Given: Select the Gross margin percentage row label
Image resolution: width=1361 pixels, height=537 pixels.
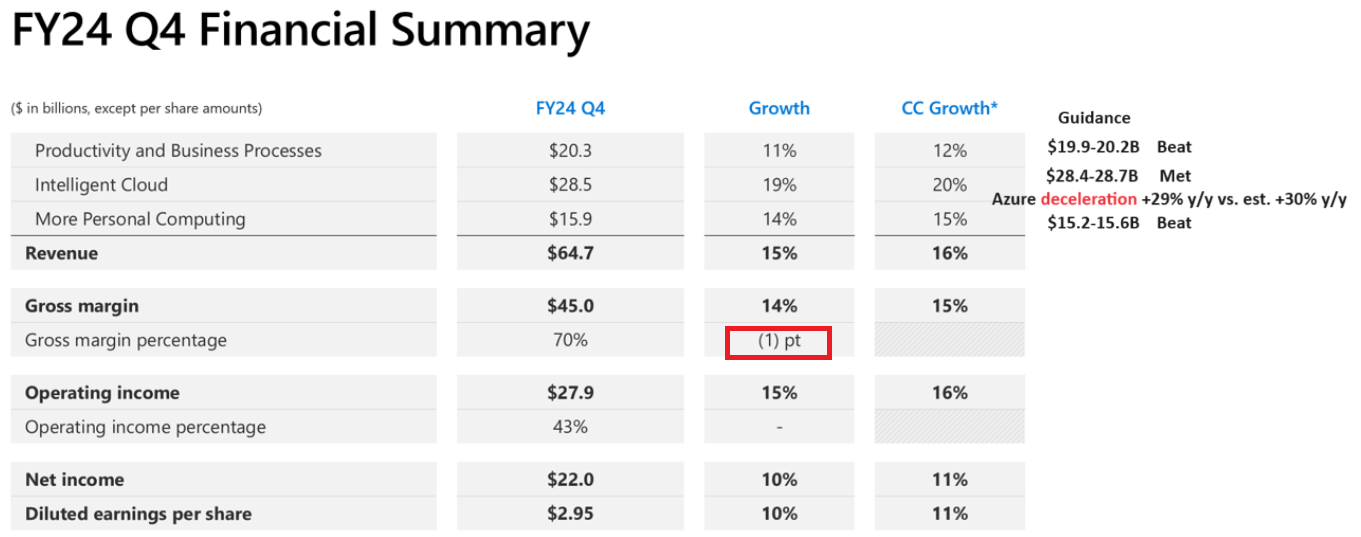Looking at the screenshot, I should (126, 340).
